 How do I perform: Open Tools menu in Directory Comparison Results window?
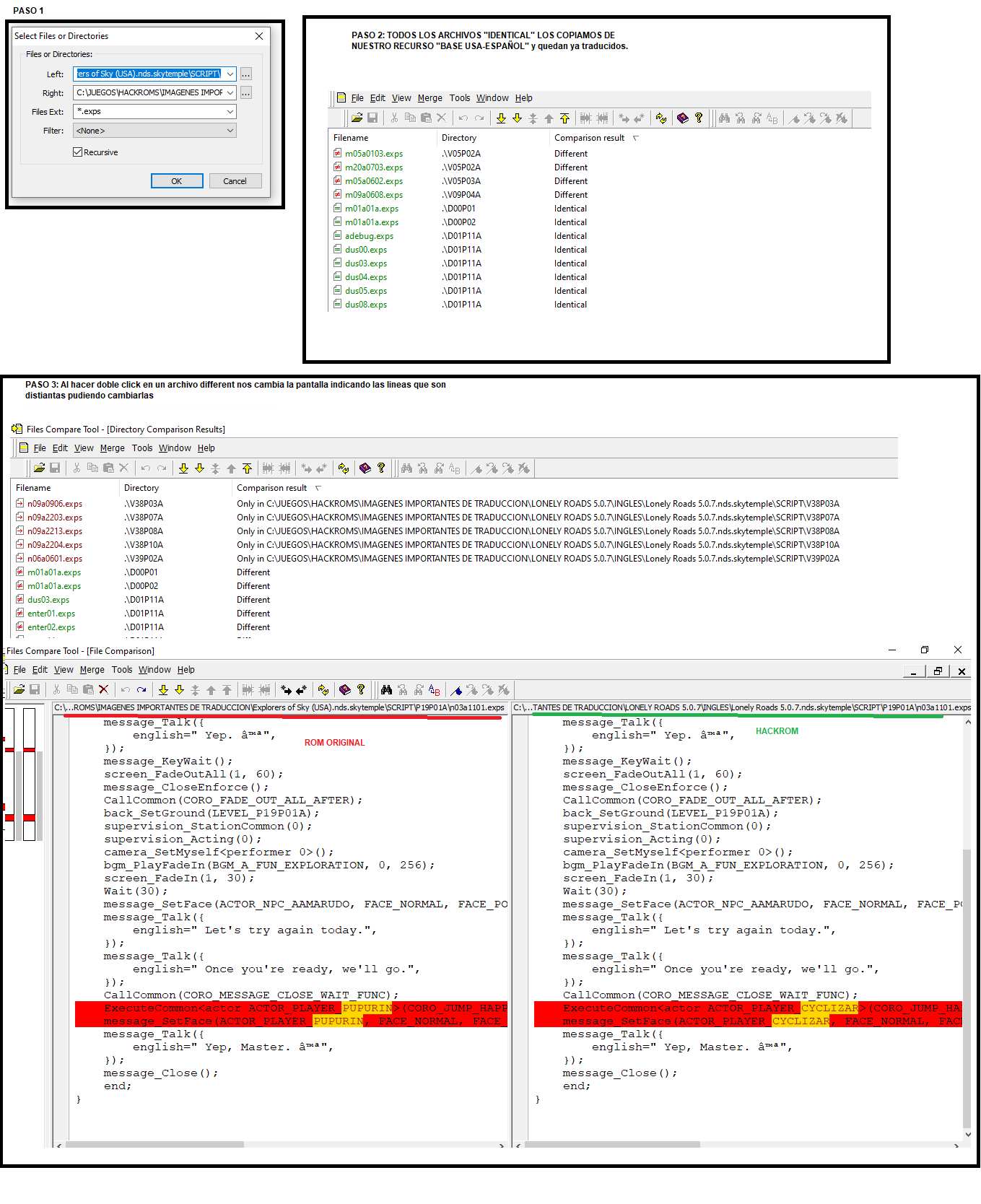pos(142,448)
